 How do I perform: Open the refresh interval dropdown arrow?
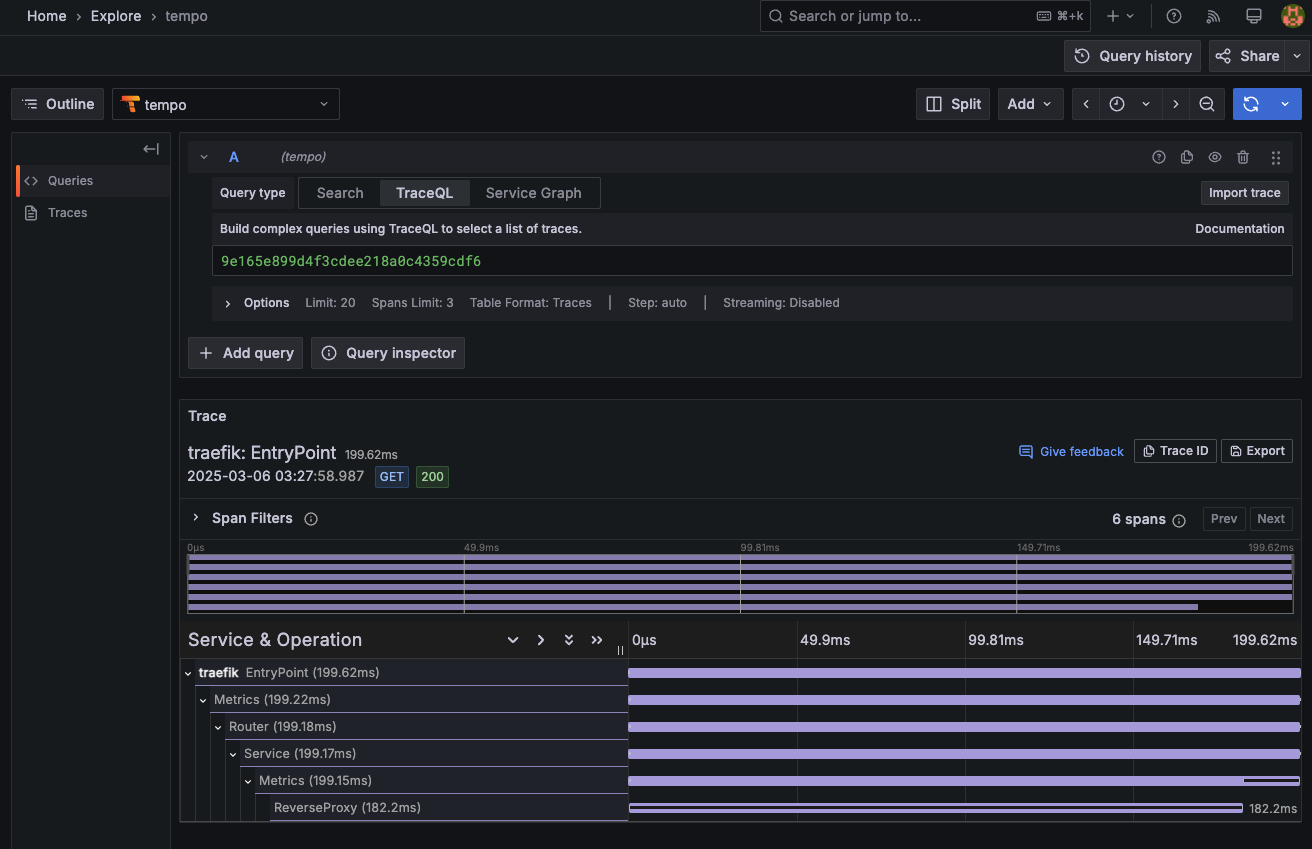[1285, 104]
